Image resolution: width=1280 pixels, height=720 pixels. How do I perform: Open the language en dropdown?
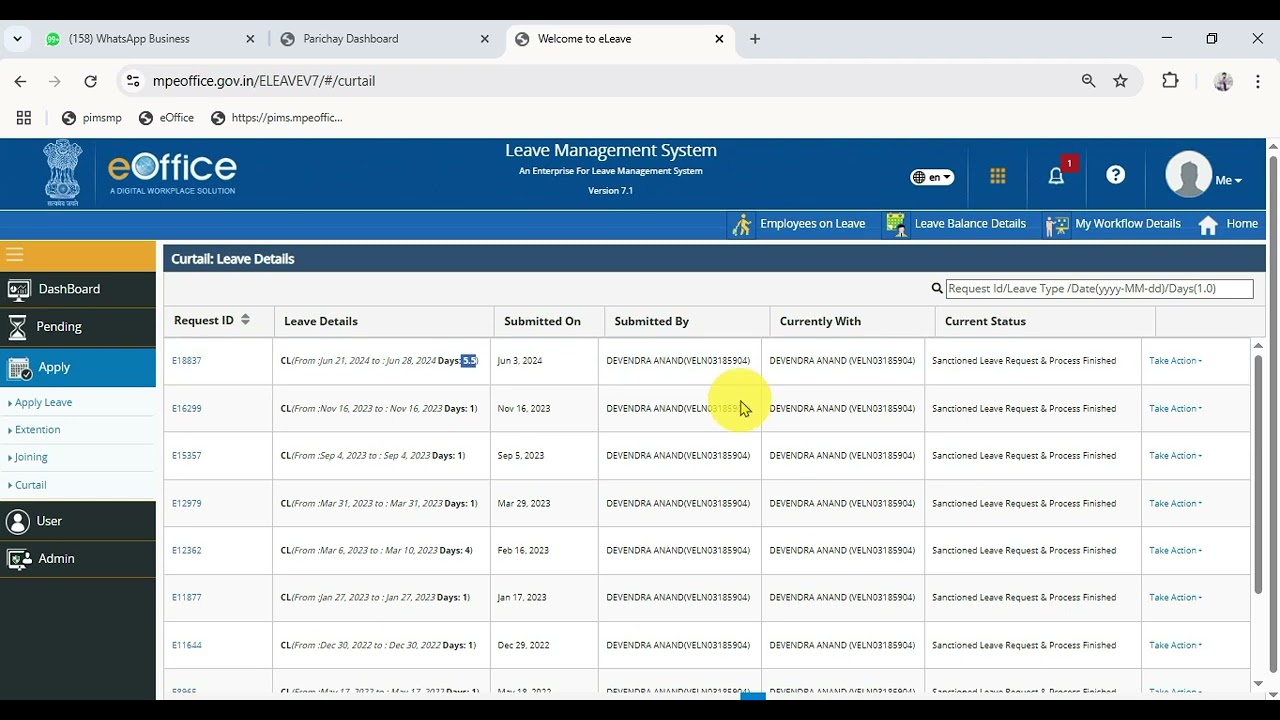[x=932, y=177]
